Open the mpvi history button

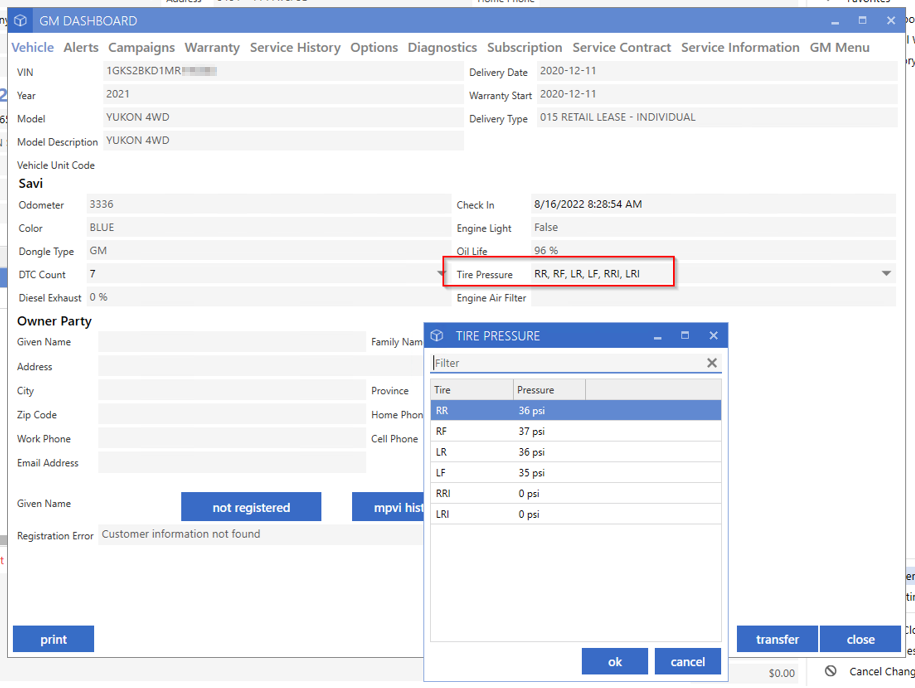tap(388, 507)
